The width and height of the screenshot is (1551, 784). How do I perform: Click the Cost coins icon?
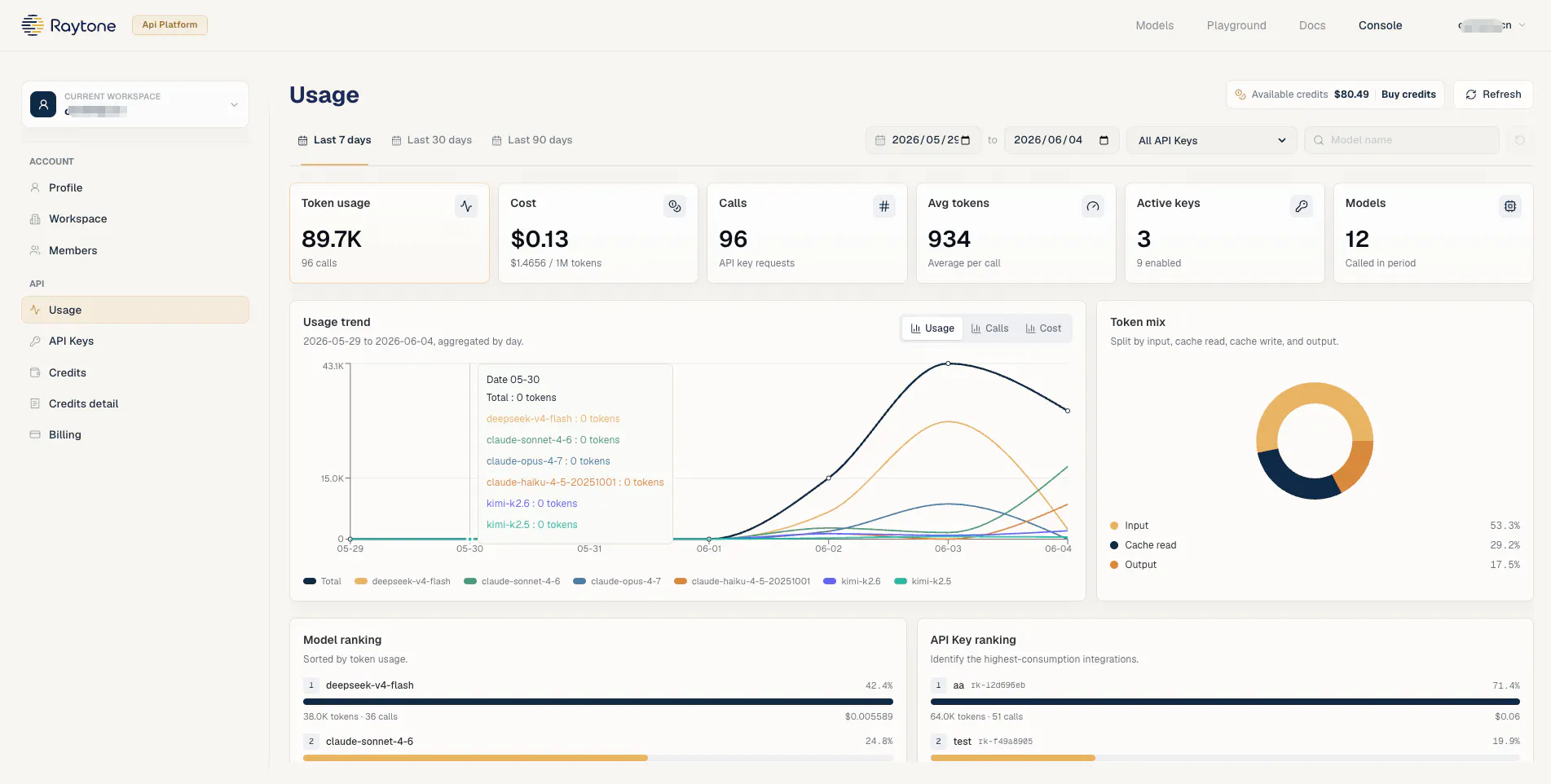tap(675, 206)
